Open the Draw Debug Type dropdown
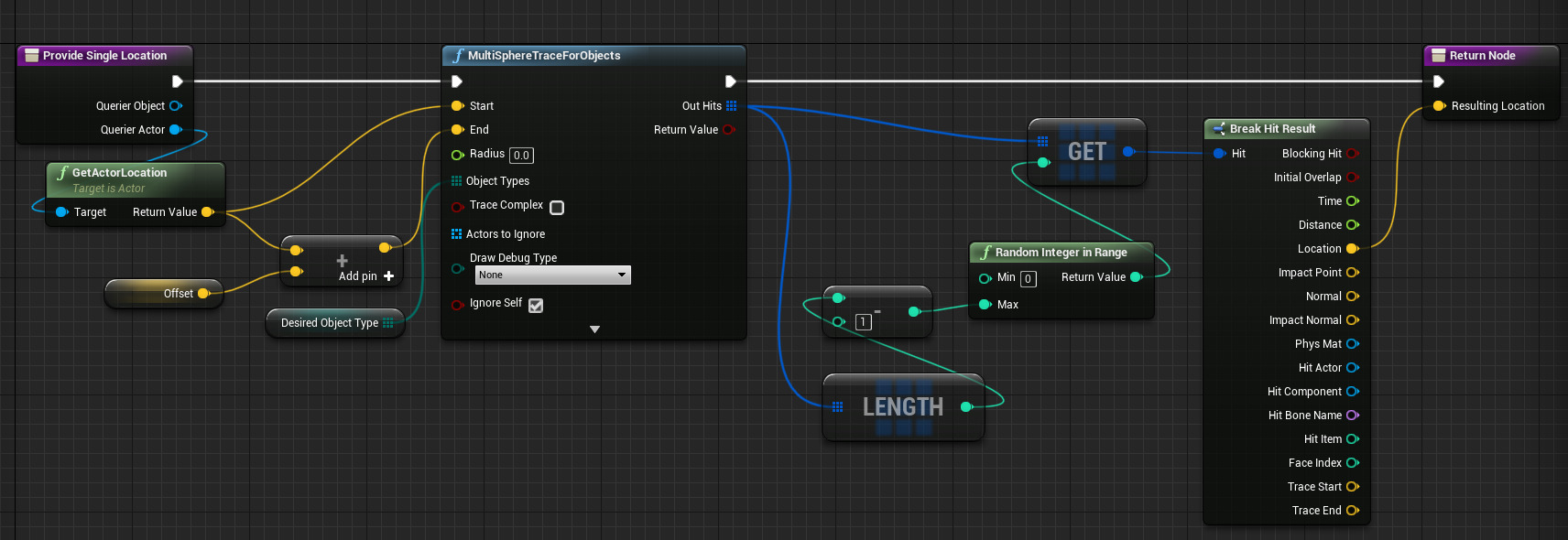This screenshot has height=540, width=1568. click(552, 275)
